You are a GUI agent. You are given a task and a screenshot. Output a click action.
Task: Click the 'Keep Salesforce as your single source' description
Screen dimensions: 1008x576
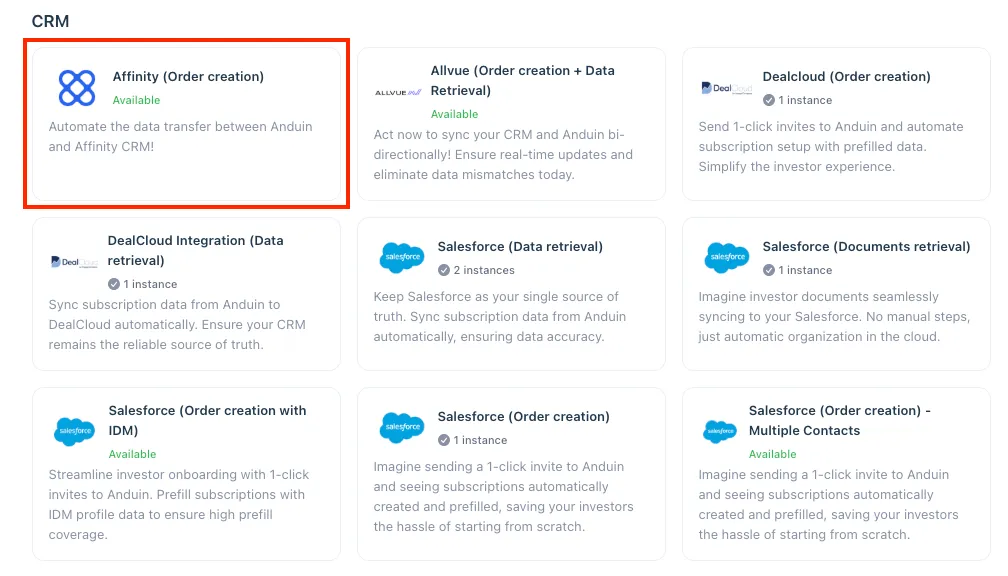[x=500, y=317]
